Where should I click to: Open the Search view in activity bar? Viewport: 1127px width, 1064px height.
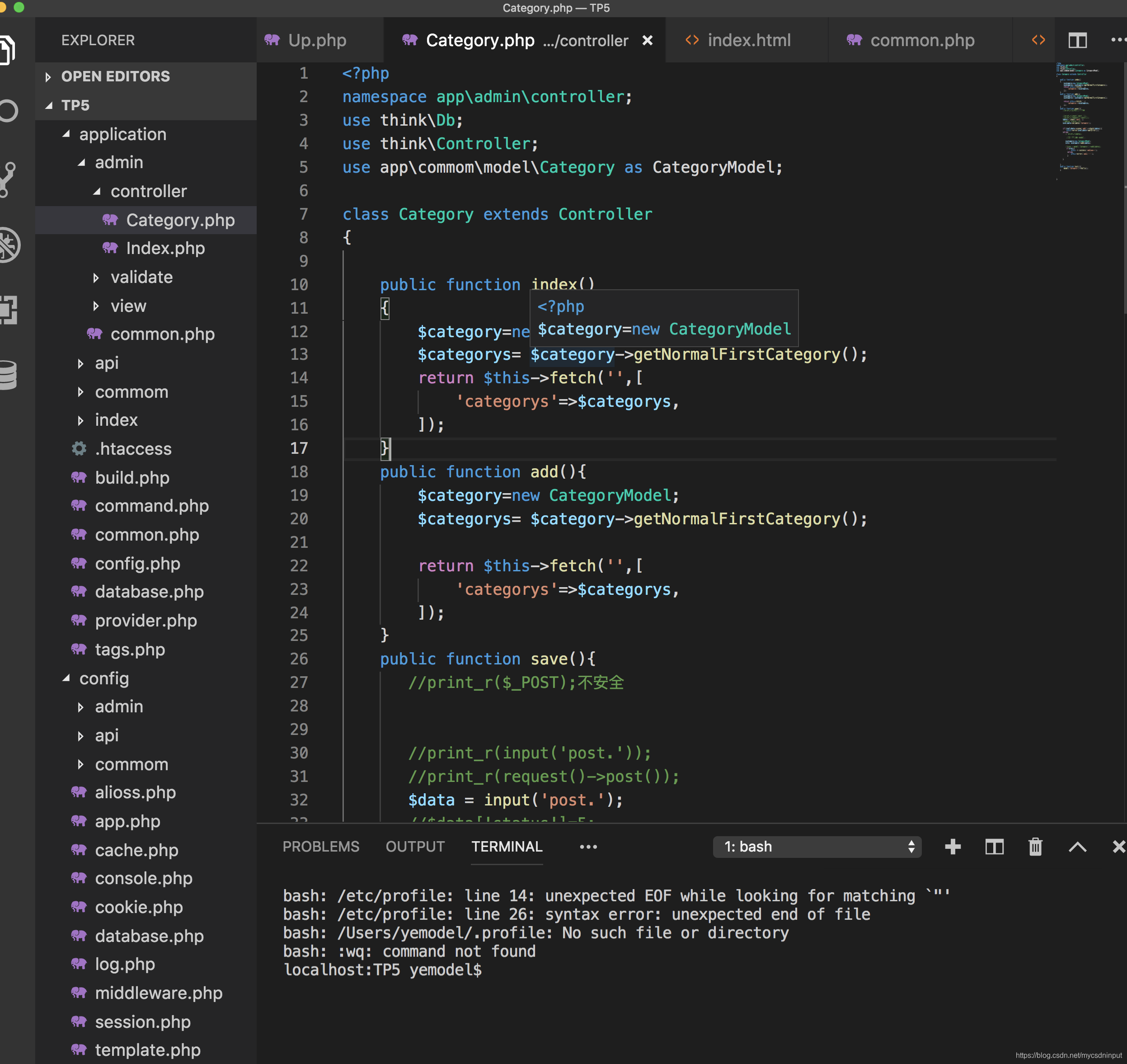9,111
